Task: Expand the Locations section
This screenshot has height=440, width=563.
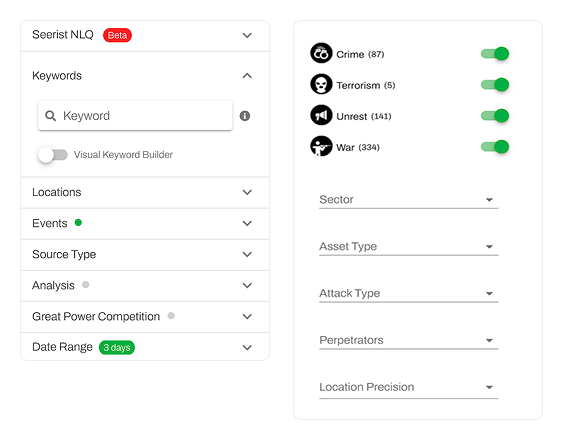Action: [145, 193]
